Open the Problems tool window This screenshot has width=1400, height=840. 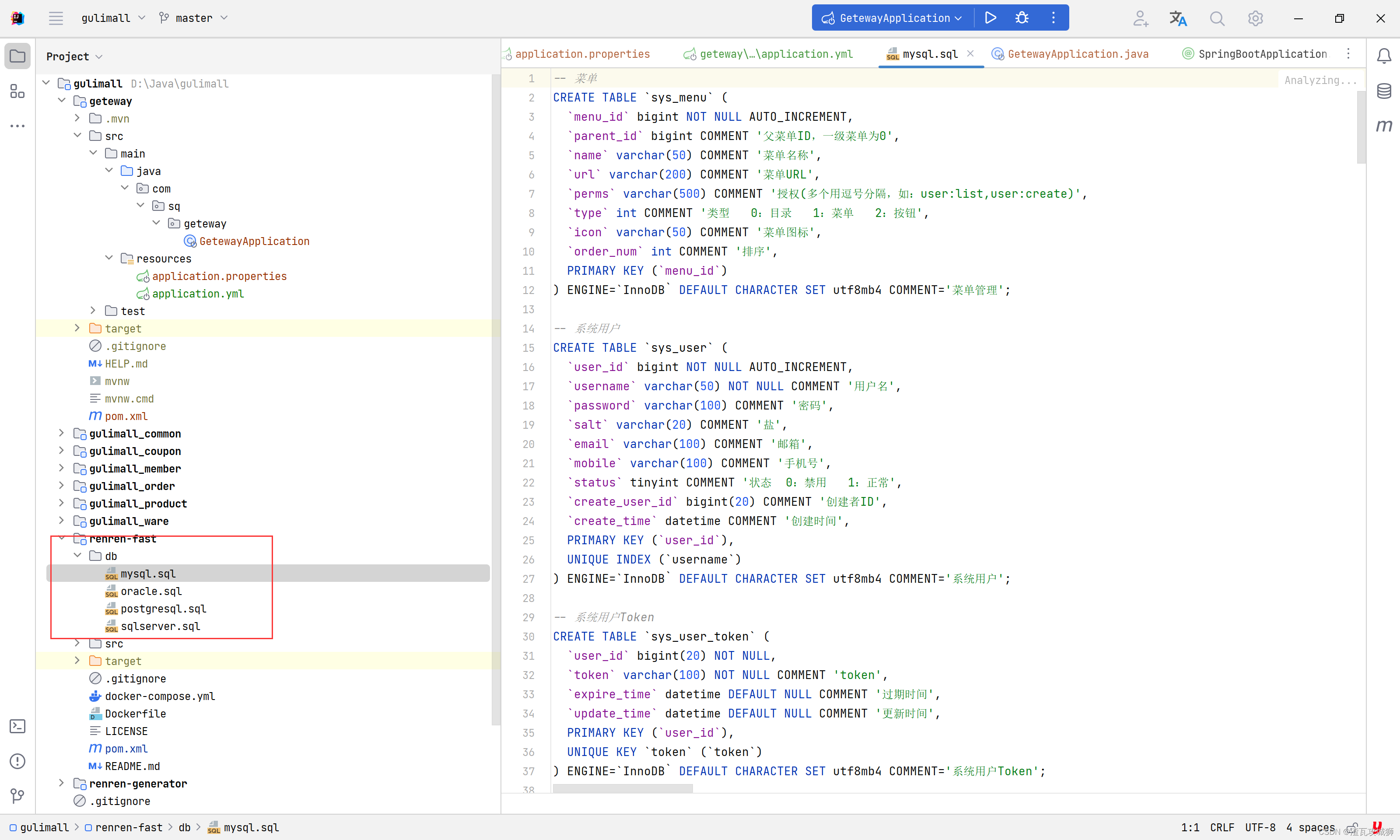[17, 761]
